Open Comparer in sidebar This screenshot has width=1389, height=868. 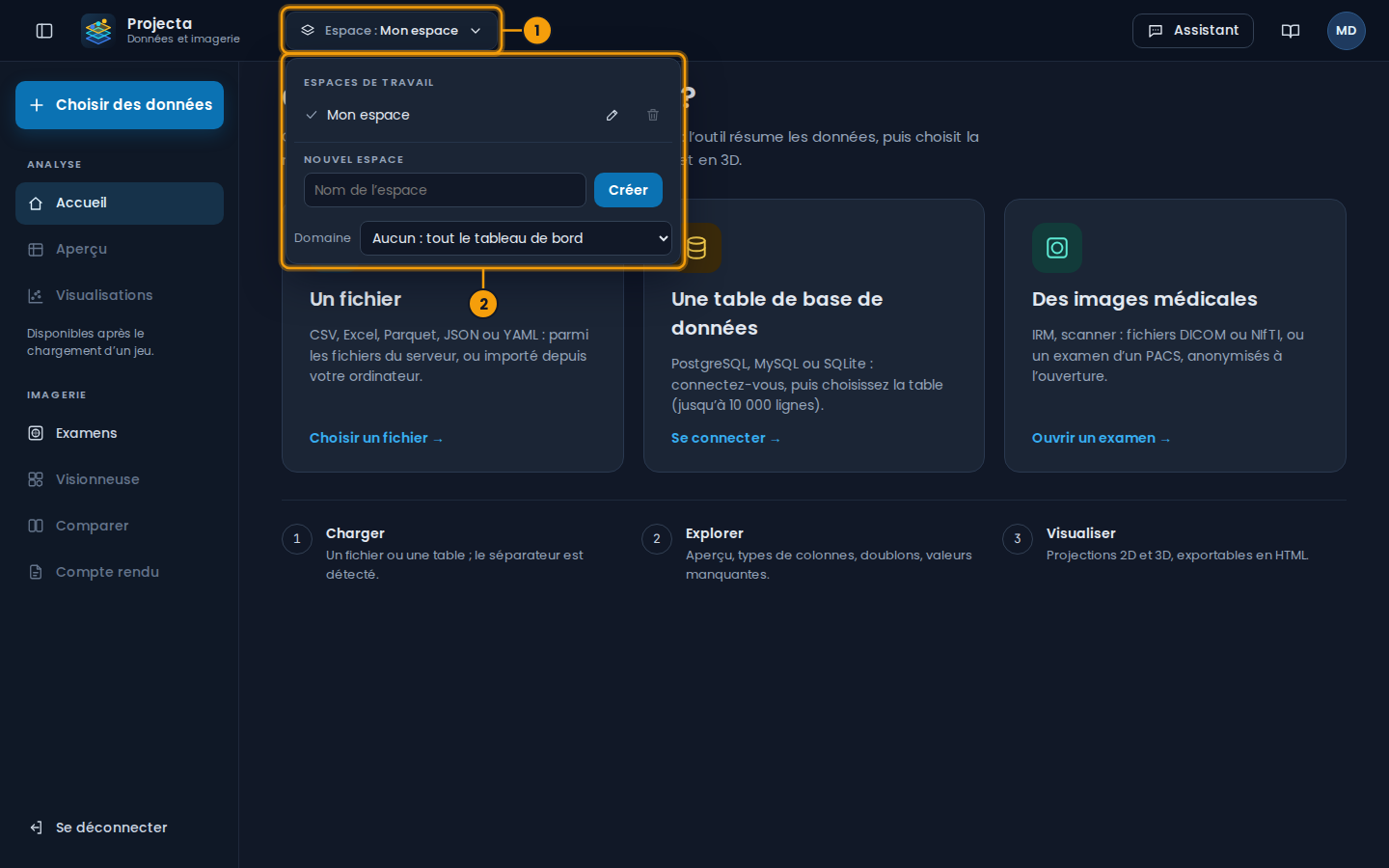[120, 527]
